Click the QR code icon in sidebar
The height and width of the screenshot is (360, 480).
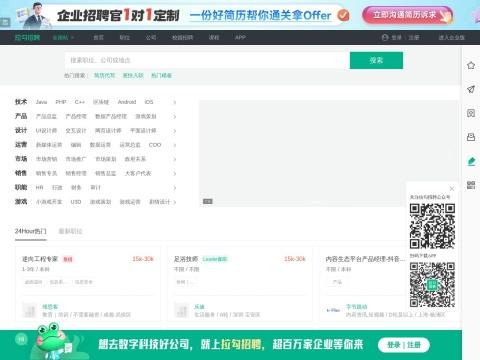point(471,185)
